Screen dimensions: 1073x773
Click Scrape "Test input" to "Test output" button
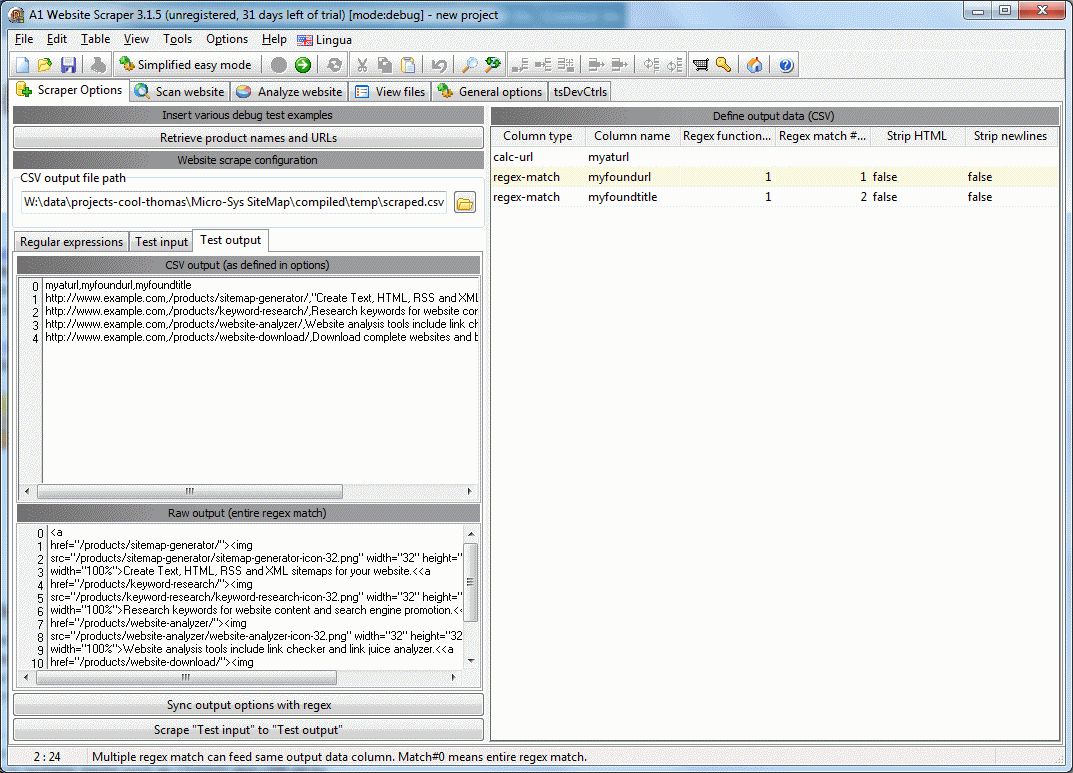(248, 730)
